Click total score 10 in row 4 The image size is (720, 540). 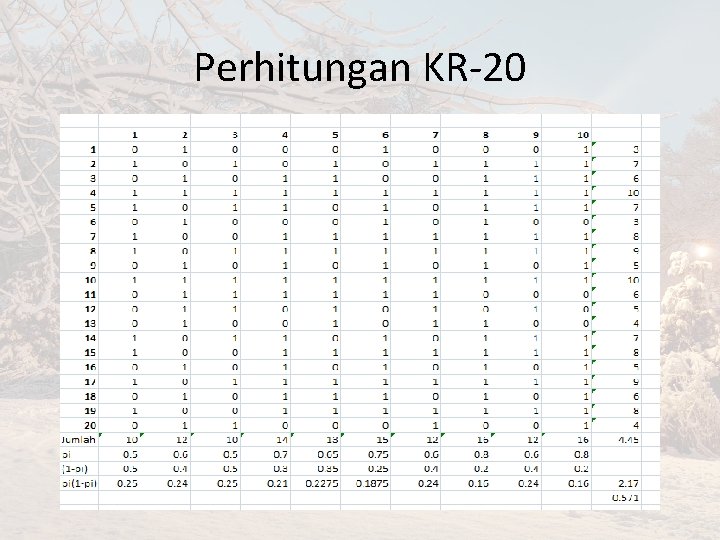tap(633, 193)
